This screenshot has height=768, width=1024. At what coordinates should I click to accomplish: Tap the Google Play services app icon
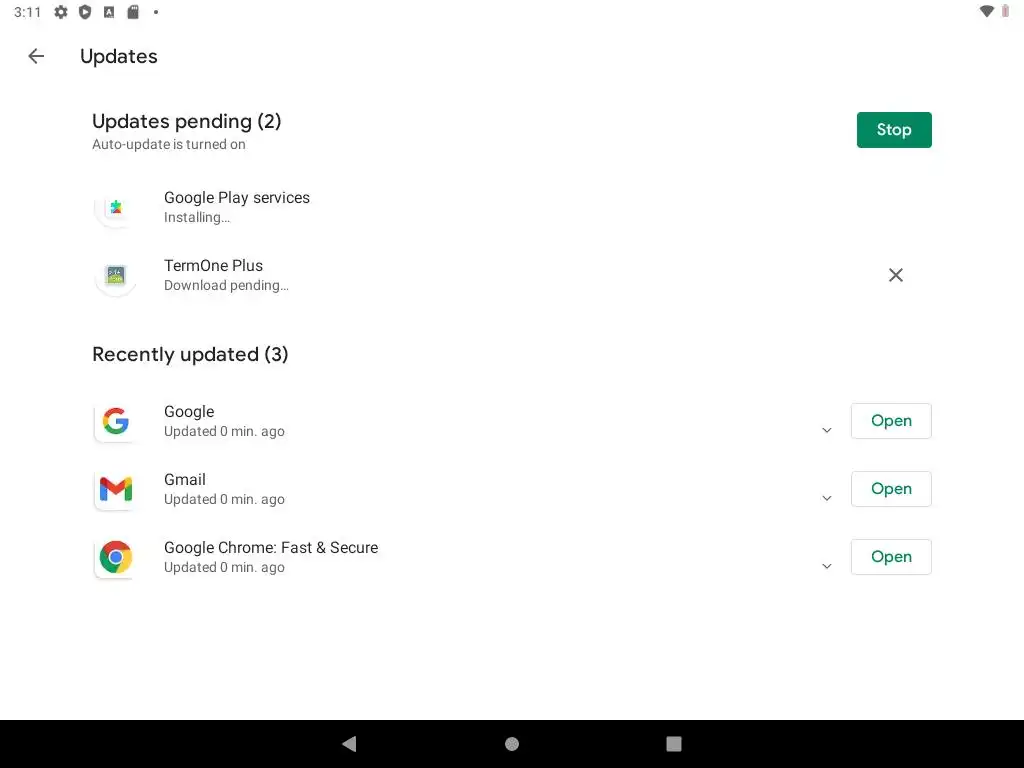click(x=116, y=208)
